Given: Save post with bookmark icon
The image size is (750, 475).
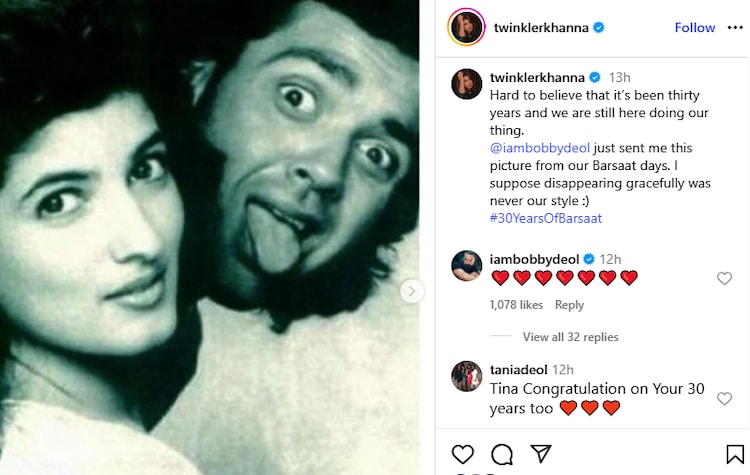Looking at the screenshot, I should coord(735,455).
